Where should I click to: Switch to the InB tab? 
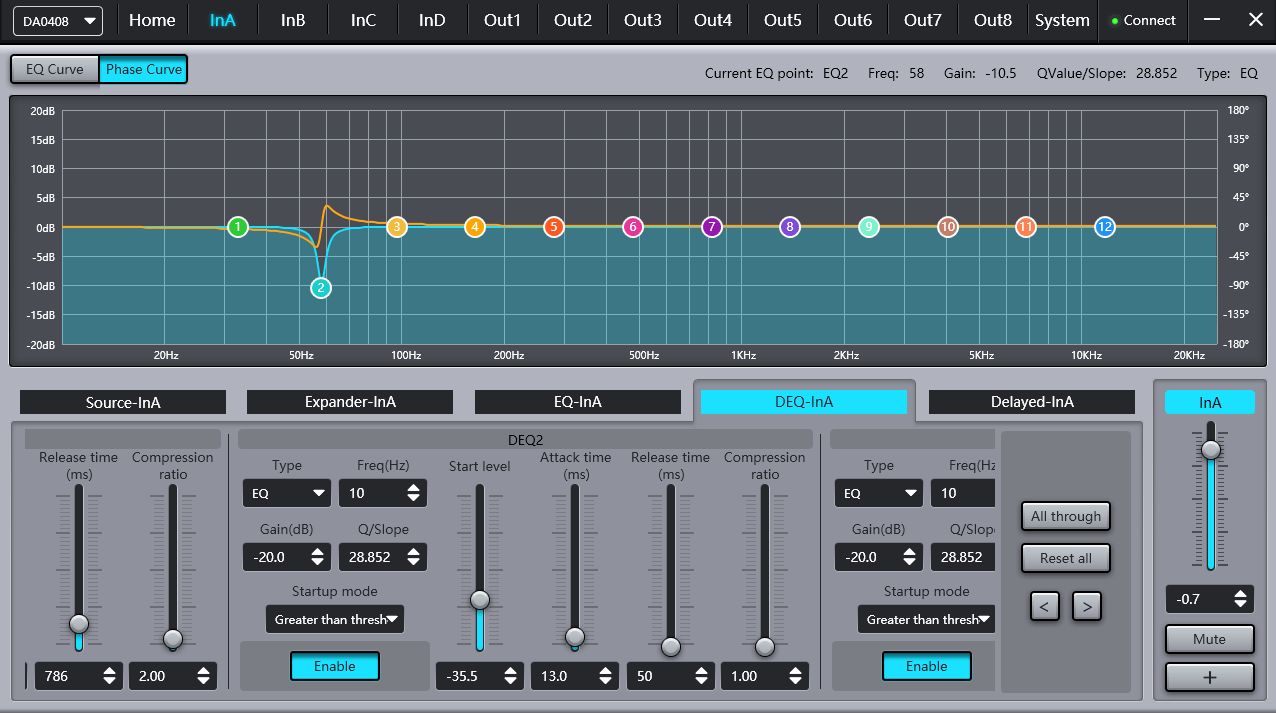[x=293, y=20]
